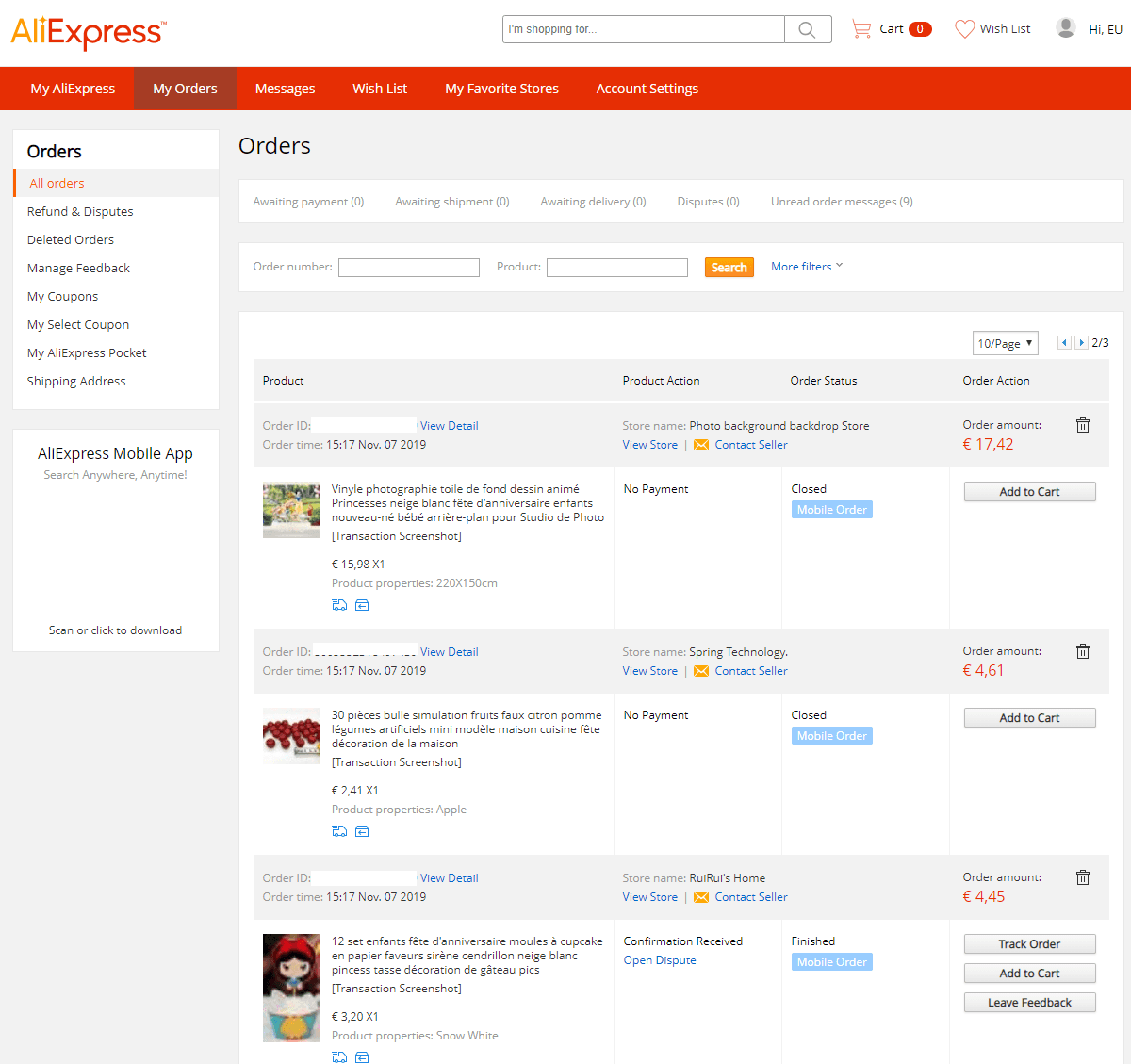Go to next orders page arrow
1131x1064 pixels.
pos(1081,343)
